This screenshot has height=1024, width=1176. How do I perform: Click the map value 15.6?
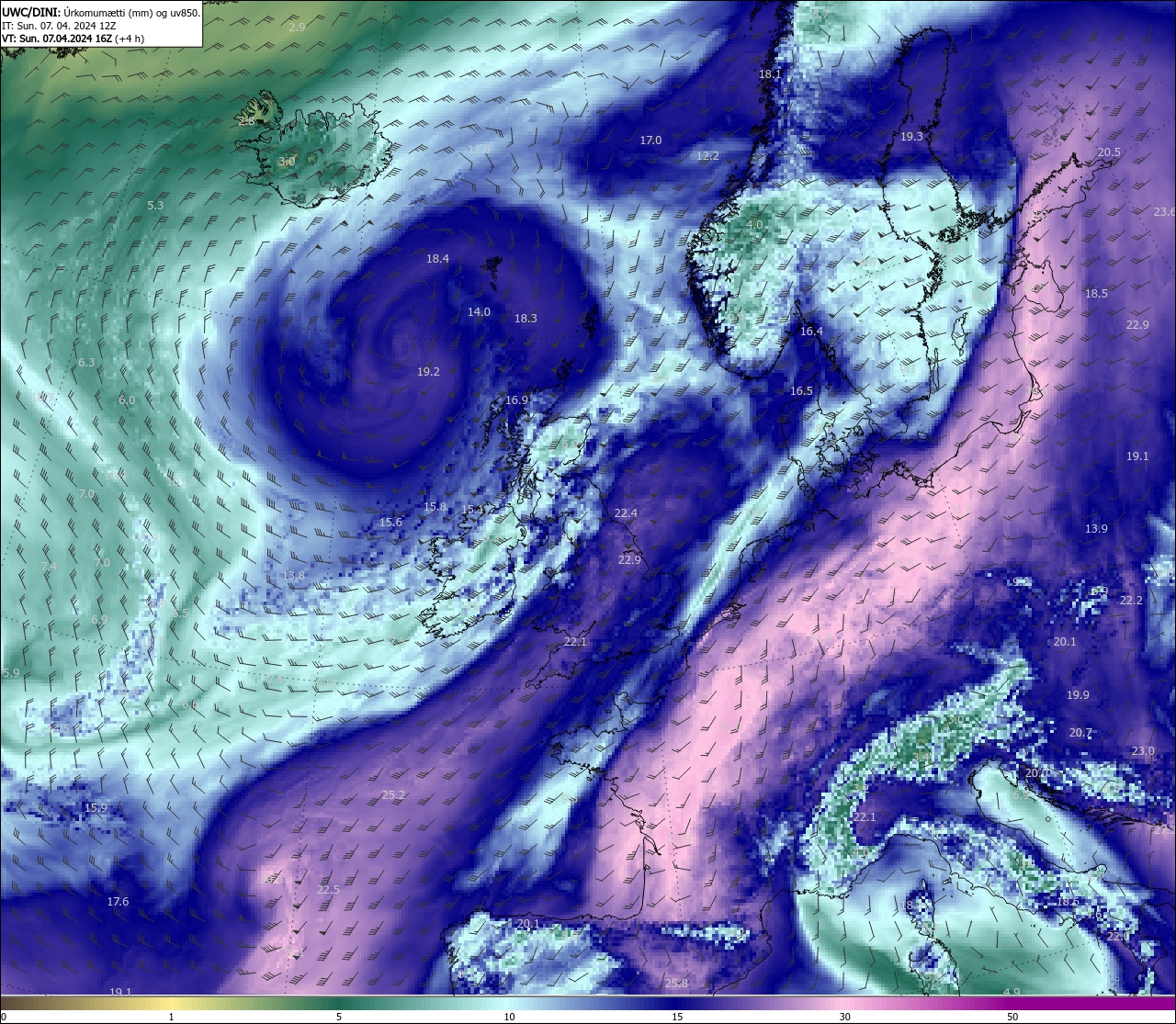[x=390, y=523]
